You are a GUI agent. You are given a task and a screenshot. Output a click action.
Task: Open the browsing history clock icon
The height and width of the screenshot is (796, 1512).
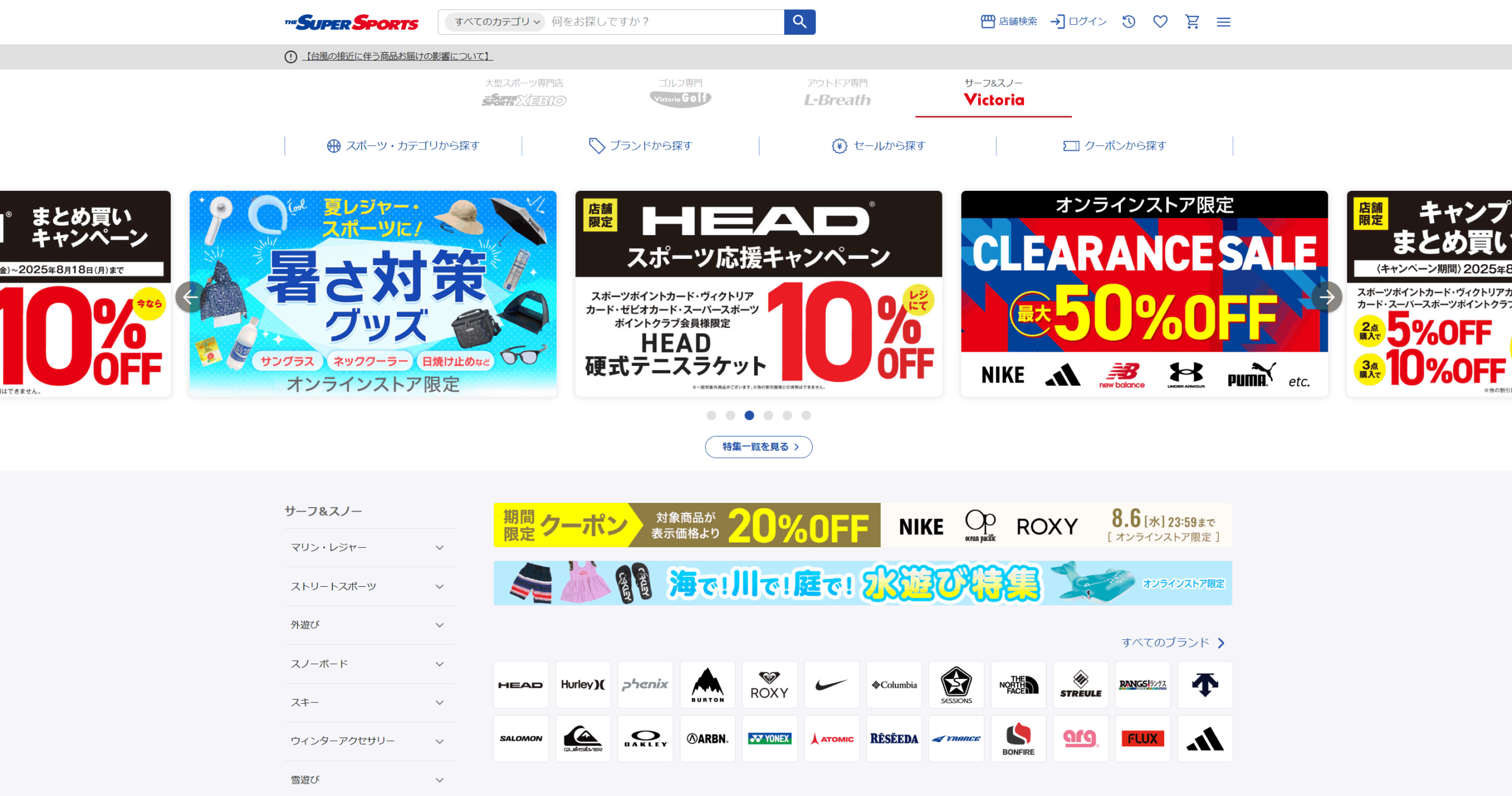[x=1129, y=22]
